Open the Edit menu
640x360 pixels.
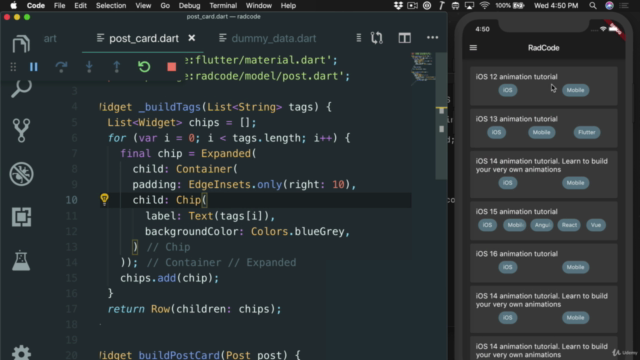pos(80,6)
